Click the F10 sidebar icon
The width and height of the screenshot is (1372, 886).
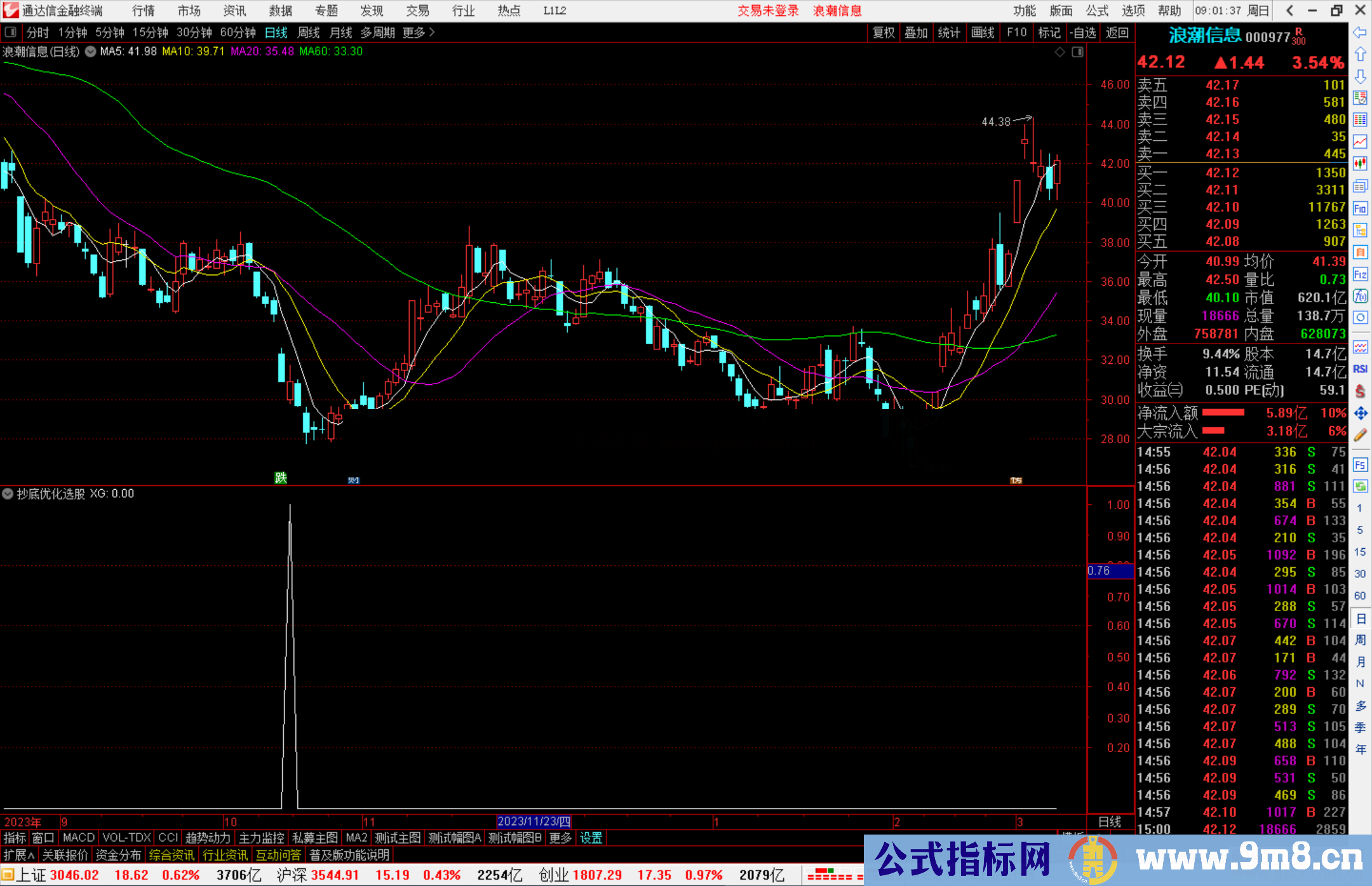pos(1360,208)
